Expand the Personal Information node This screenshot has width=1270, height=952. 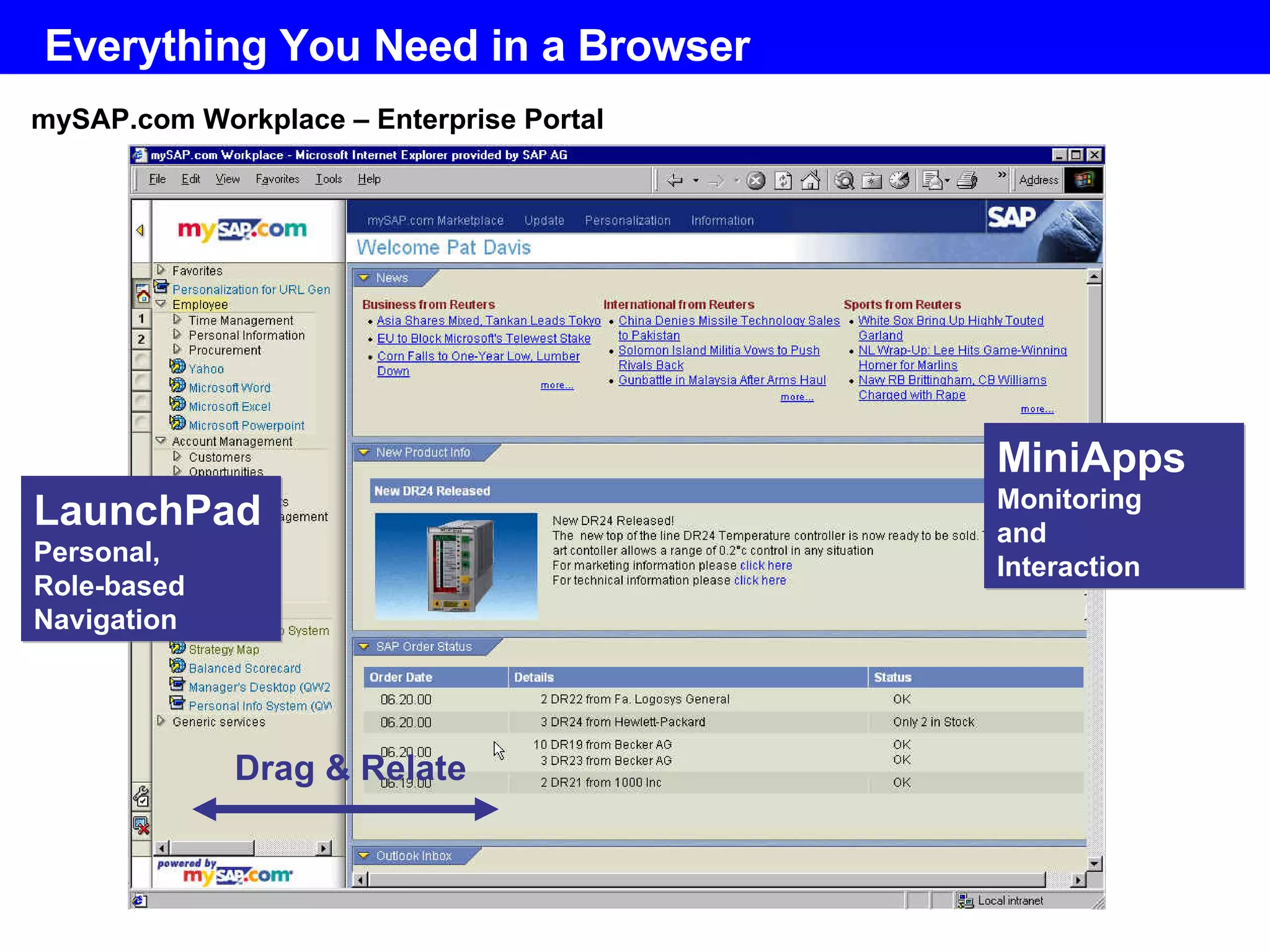coord(177,334)
